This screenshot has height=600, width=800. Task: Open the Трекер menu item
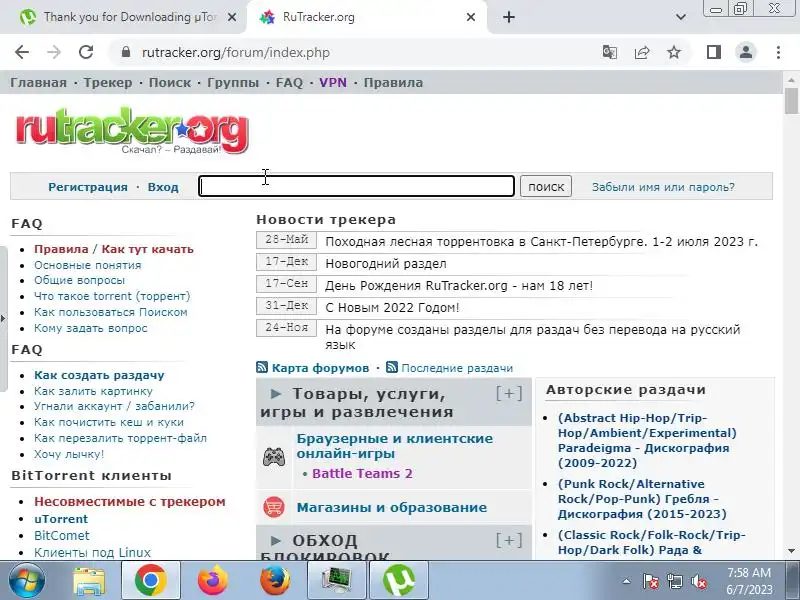click(x=108, y=83)
